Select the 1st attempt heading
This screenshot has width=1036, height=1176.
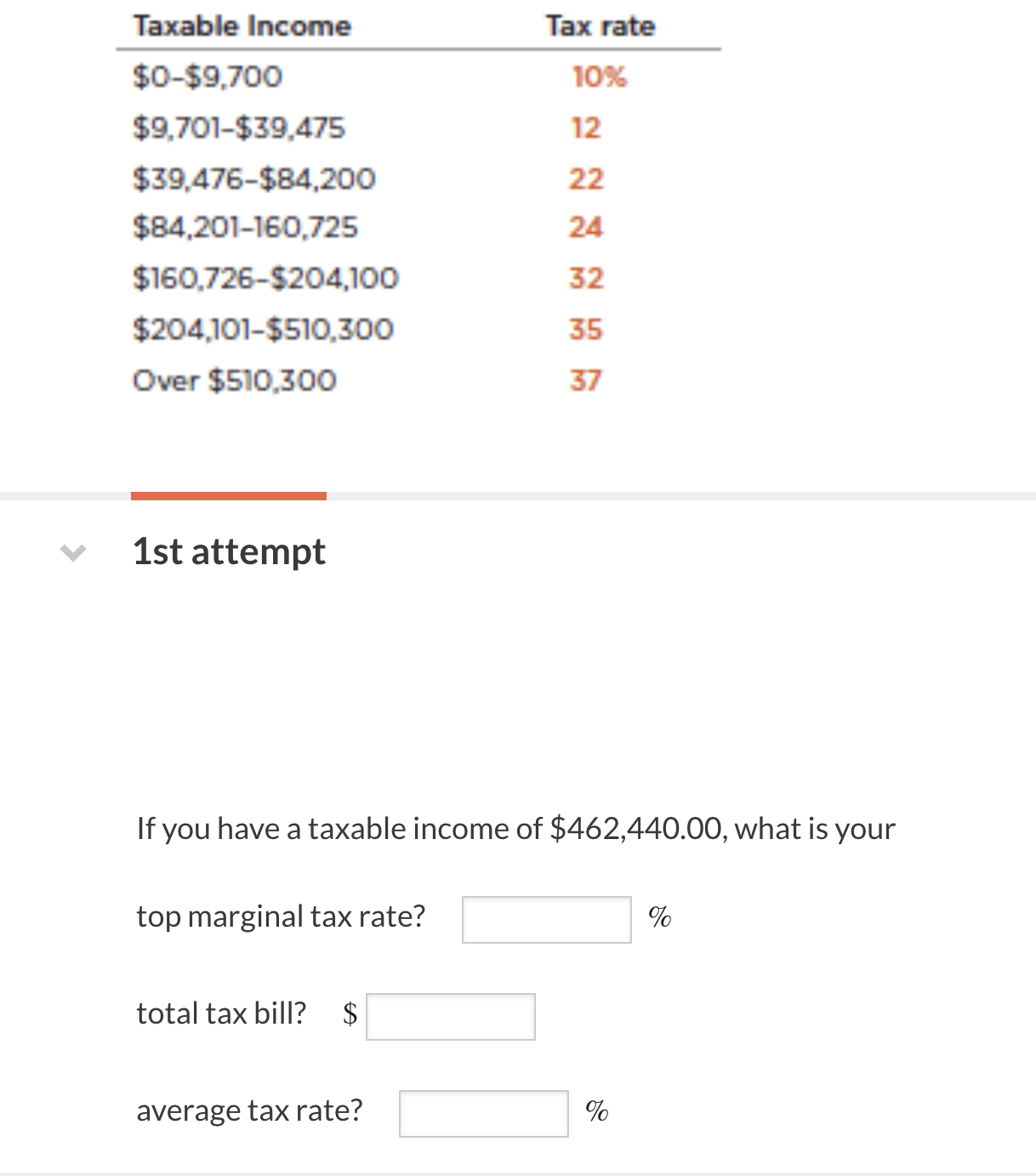[x=229, y=552]
